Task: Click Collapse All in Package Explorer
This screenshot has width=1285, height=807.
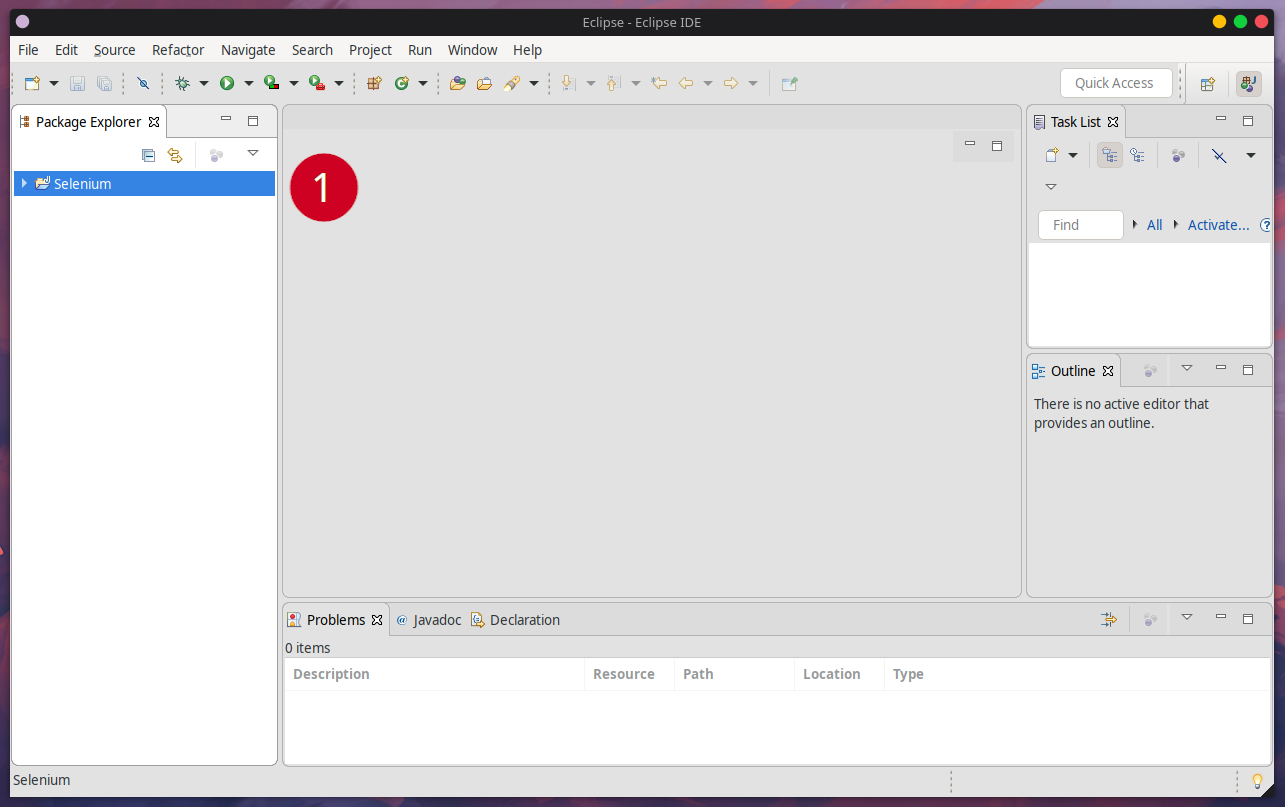Action: point(148,155)
